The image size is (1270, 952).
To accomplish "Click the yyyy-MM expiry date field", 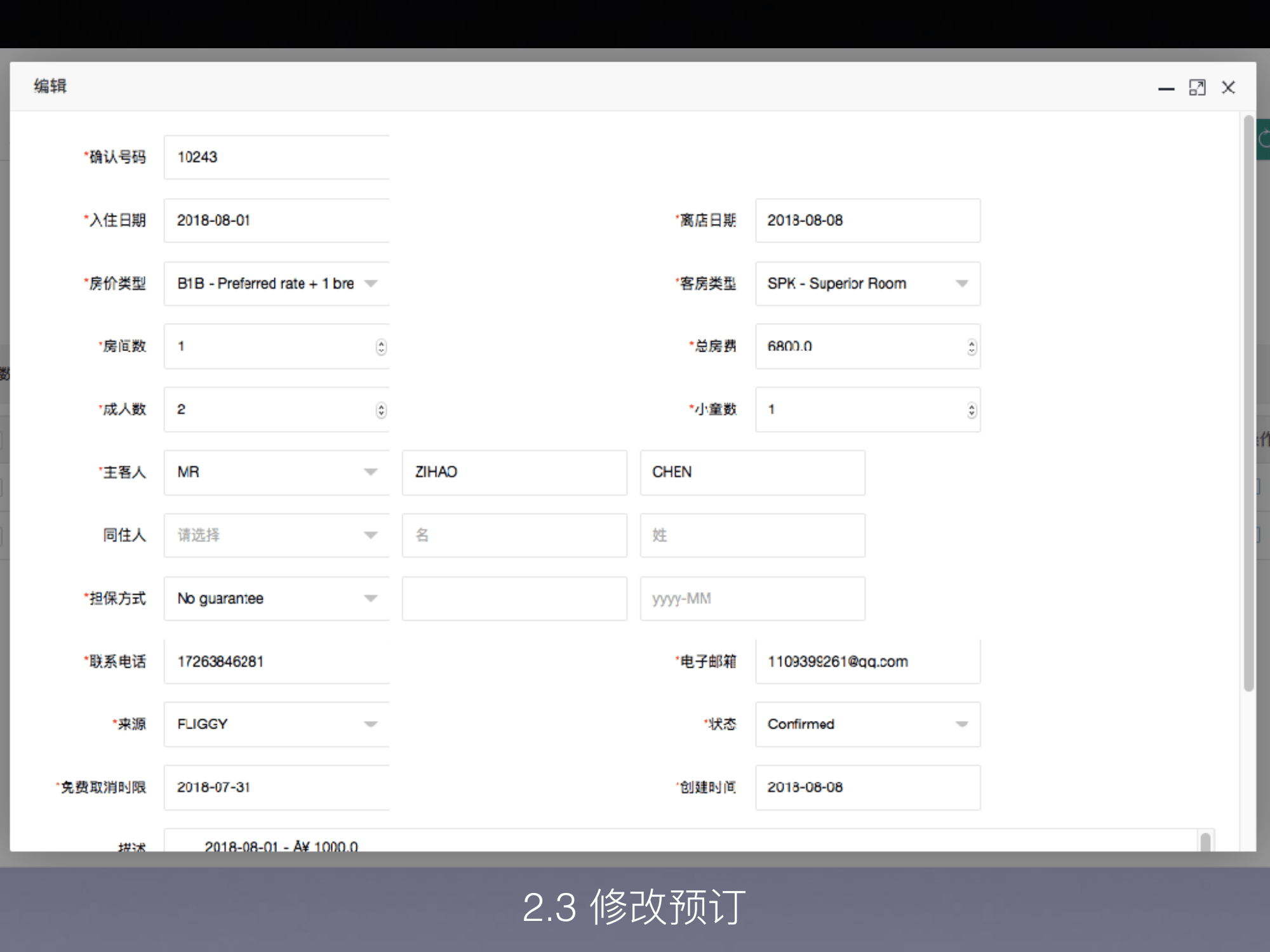I will [x=752, y=598].
